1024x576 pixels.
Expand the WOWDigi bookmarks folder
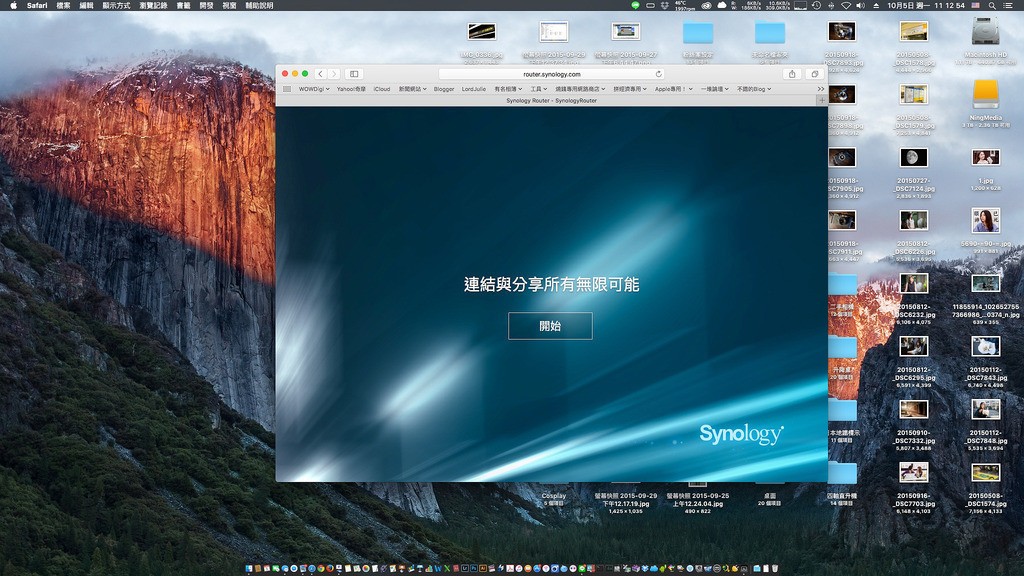click(x=314, y=89)
